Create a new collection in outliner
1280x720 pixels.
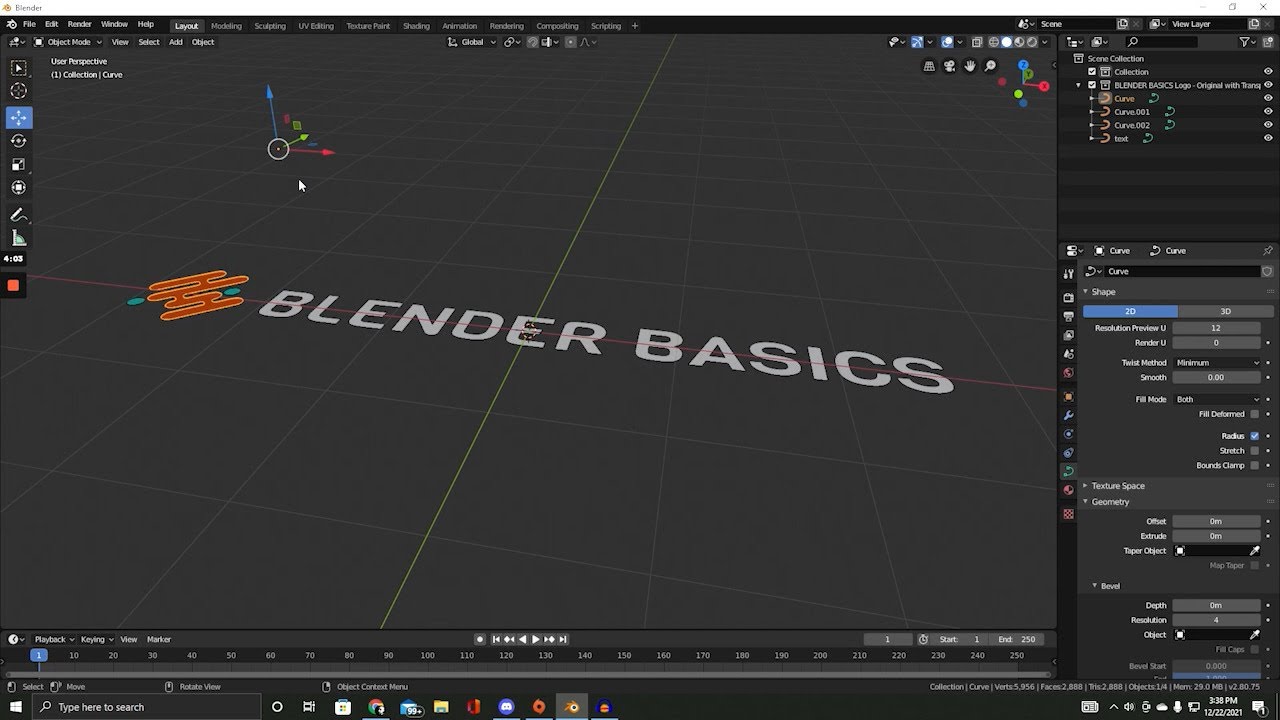tap(1268, 42)
